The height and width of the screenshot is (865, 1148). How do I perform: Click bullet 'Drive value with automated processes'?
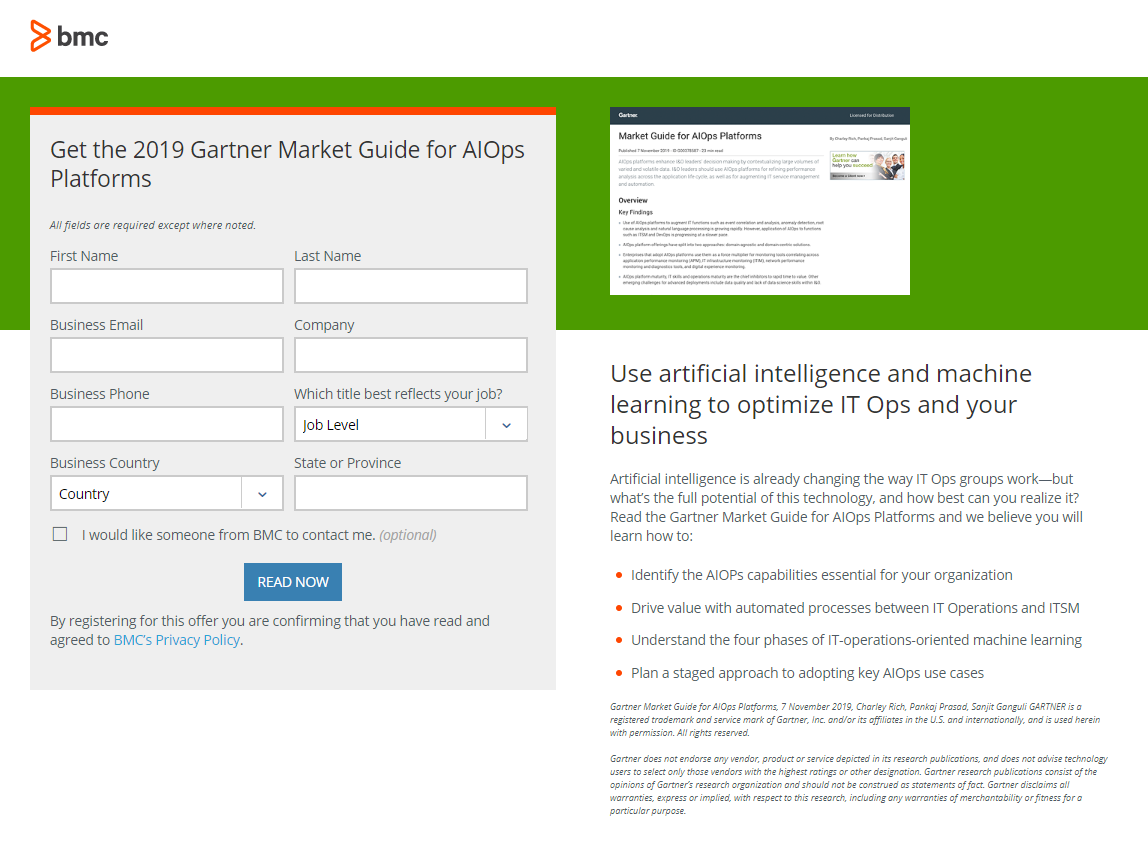click(x=855, y=608)
